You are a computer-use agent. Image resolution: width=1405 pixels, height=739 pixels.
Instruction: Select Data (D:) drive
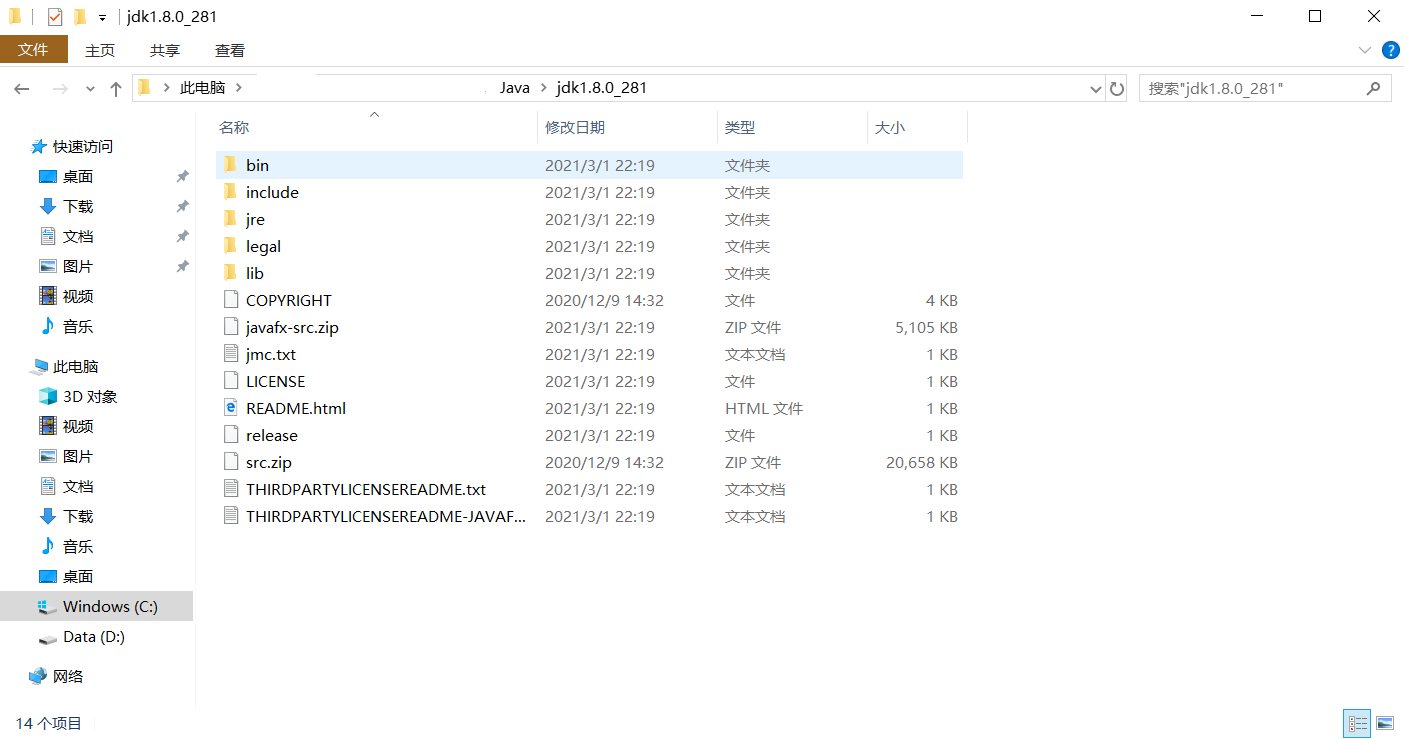(x=94, y=637)
